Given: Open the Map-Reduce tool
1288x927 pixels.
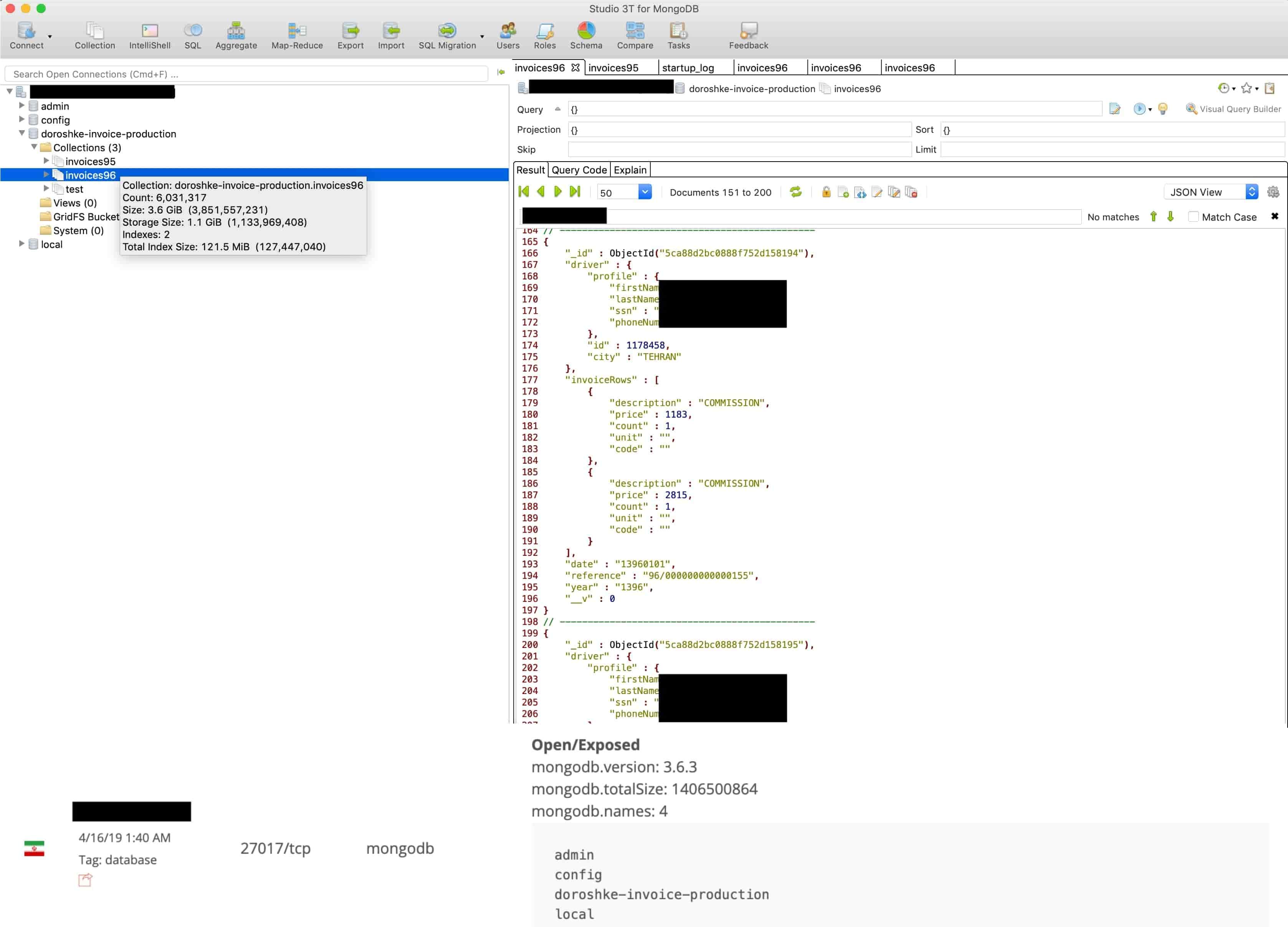Looking at the screenshot, I should pyautogui.click(x=297, y=35).
